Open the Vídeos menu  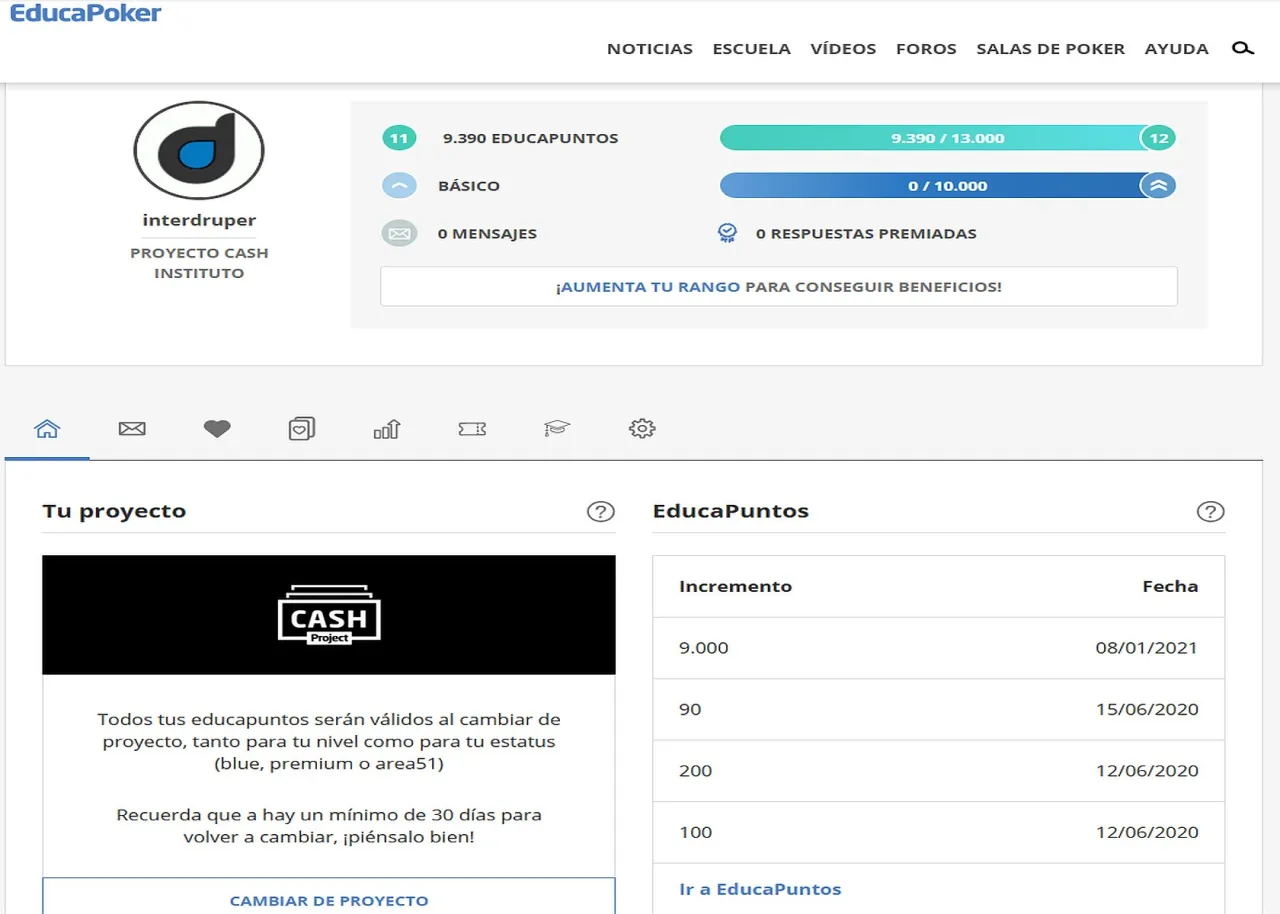coord(843,48)
